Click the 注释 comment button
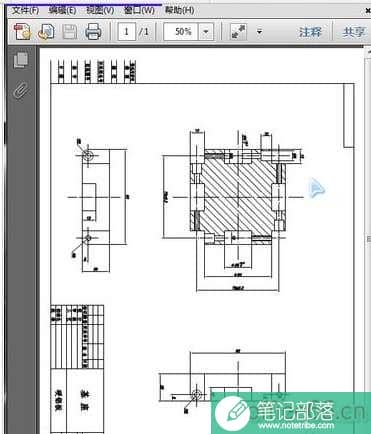Viewport: 371px width, 434px height. coord(310,32)
